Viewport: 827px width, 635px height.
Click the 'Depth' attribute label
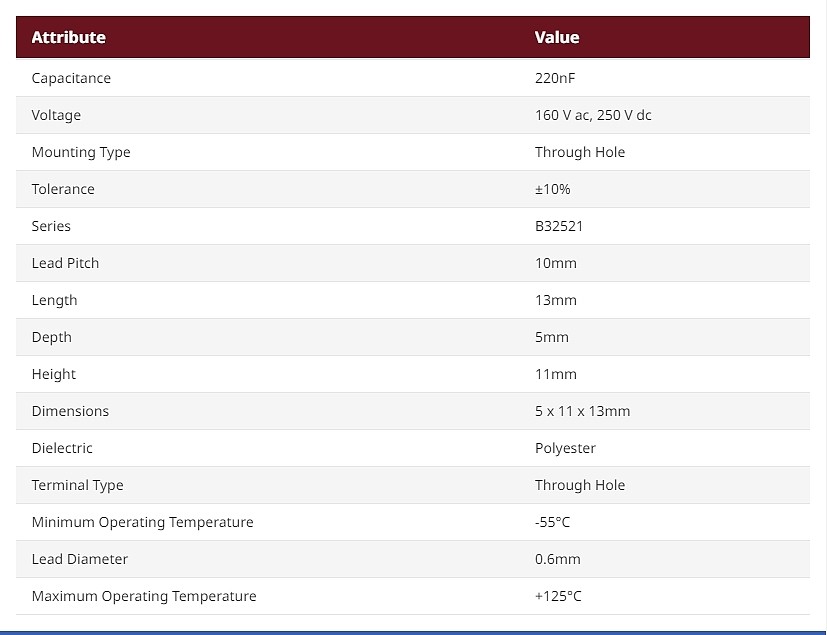(x=52, y=337)
